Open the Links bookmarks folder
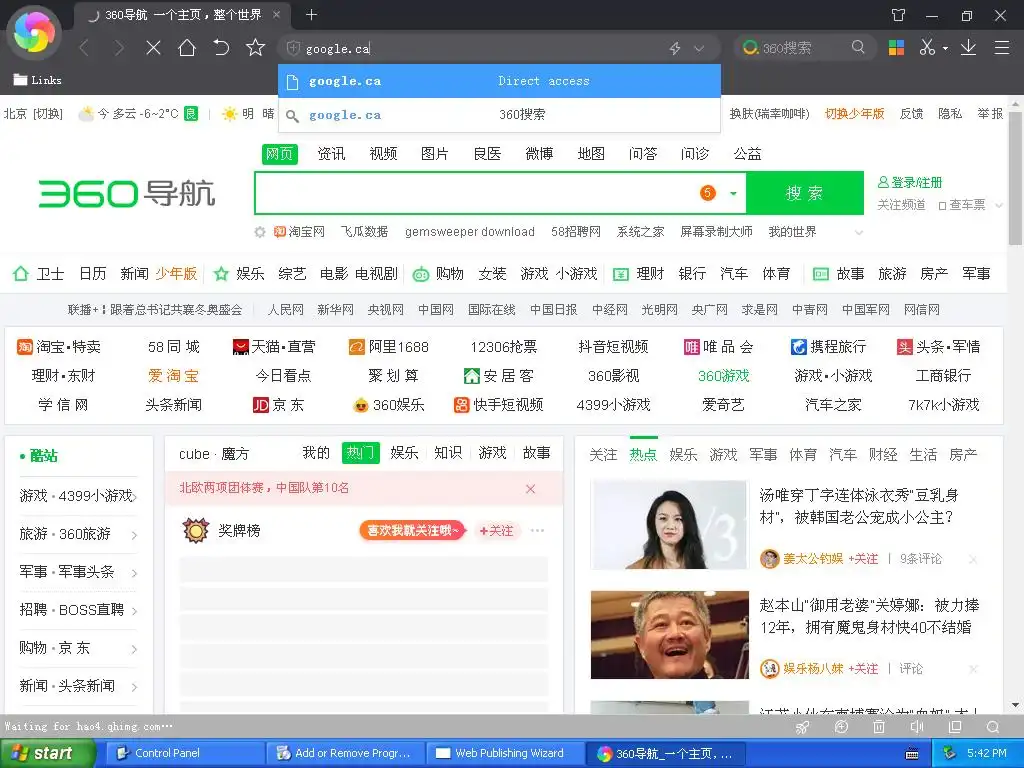1024x768 pixels. click(x=38, y=80)
